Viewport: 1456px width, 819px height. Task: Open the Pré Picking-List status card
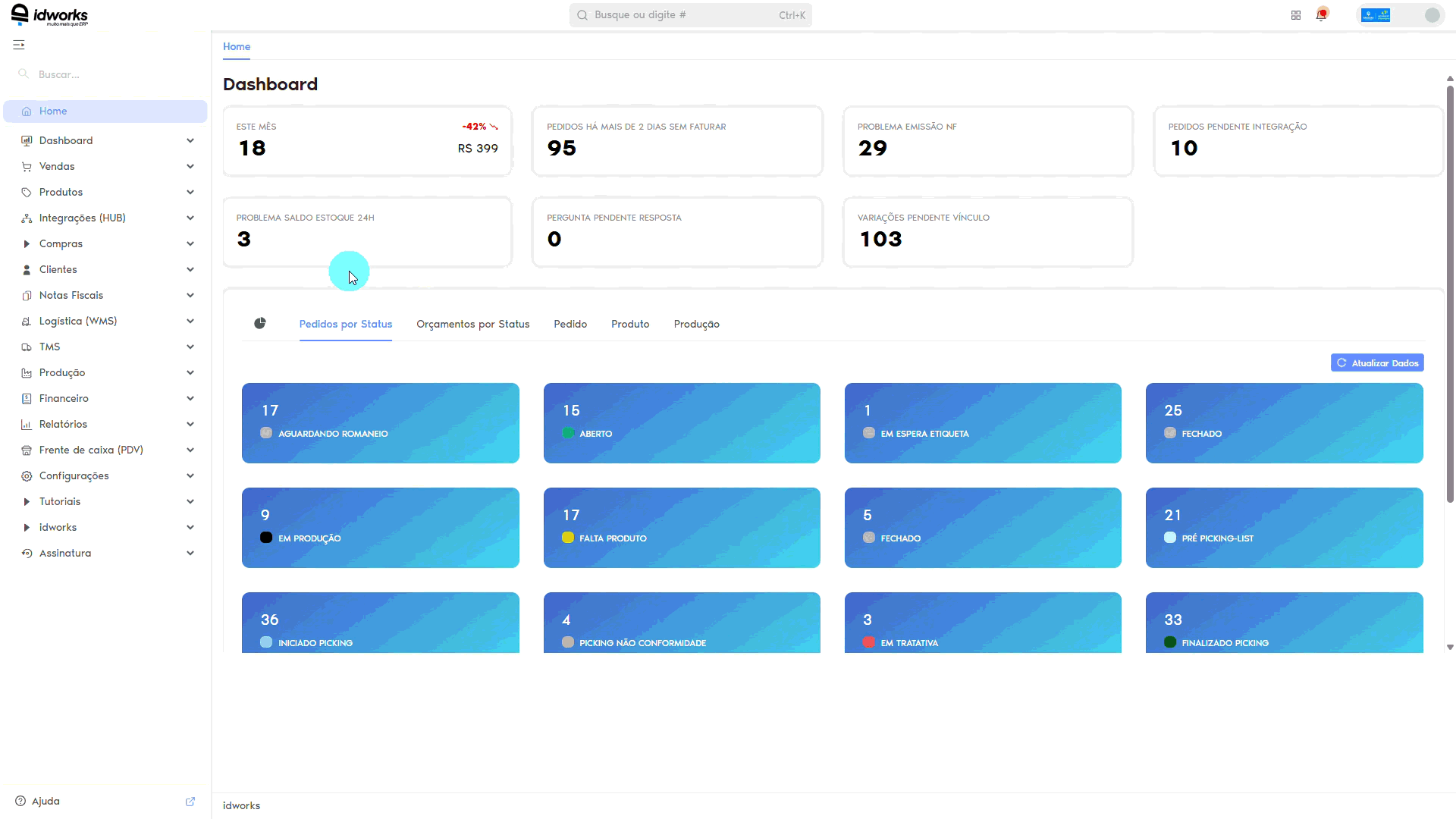1285,528
